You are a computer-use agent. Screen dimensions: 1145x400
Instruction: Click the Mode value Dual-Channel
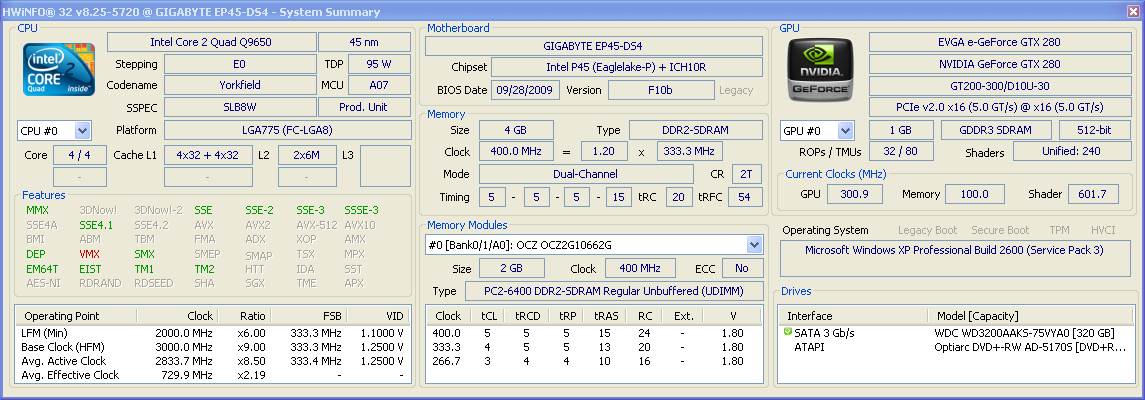tap(586, 174)
